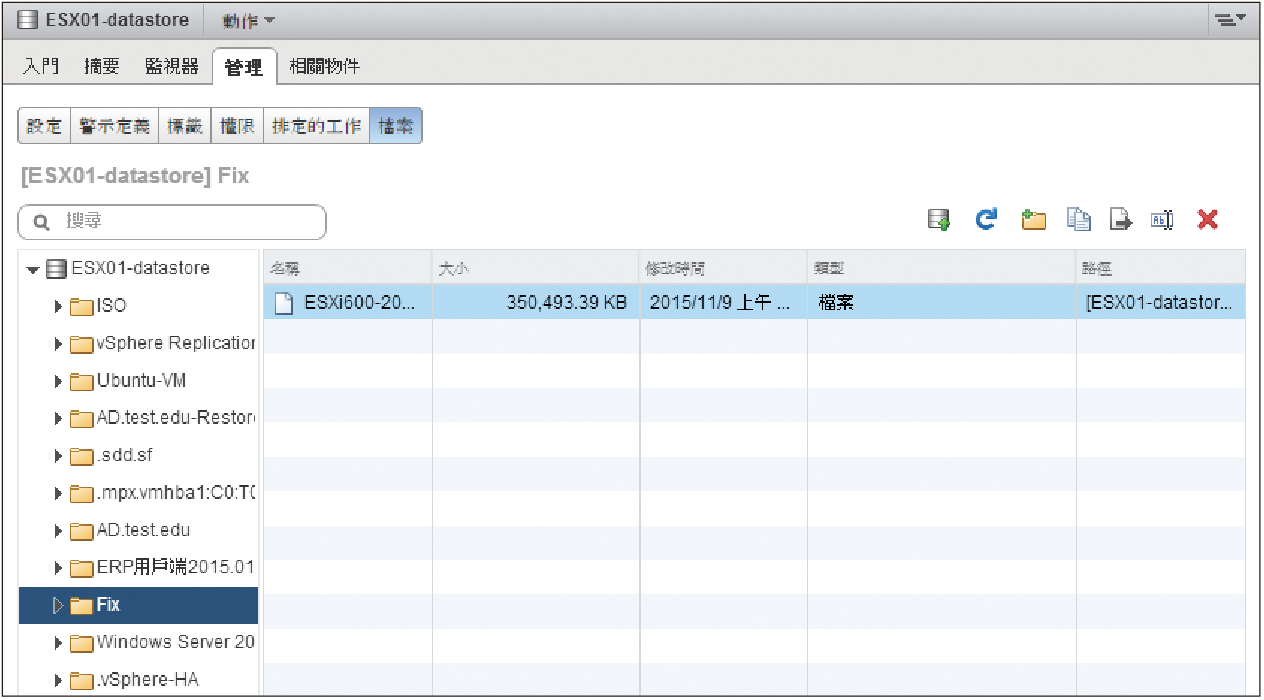Expand the ISO folder in the tree
The width and height of the screenshot is (1264, 700).
(x=59, y=306)
